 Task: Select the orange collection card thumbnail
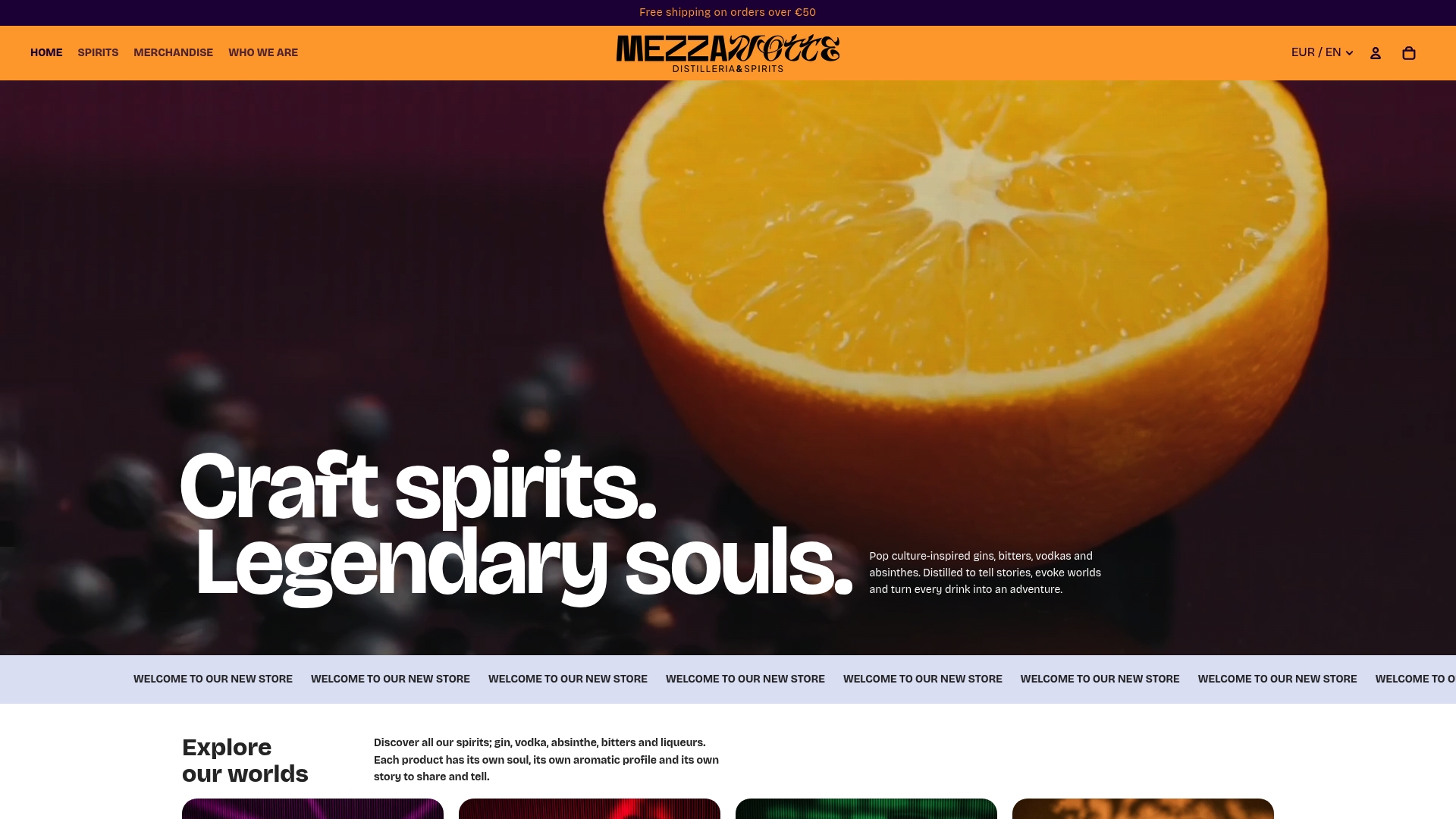click(1143, 808)
